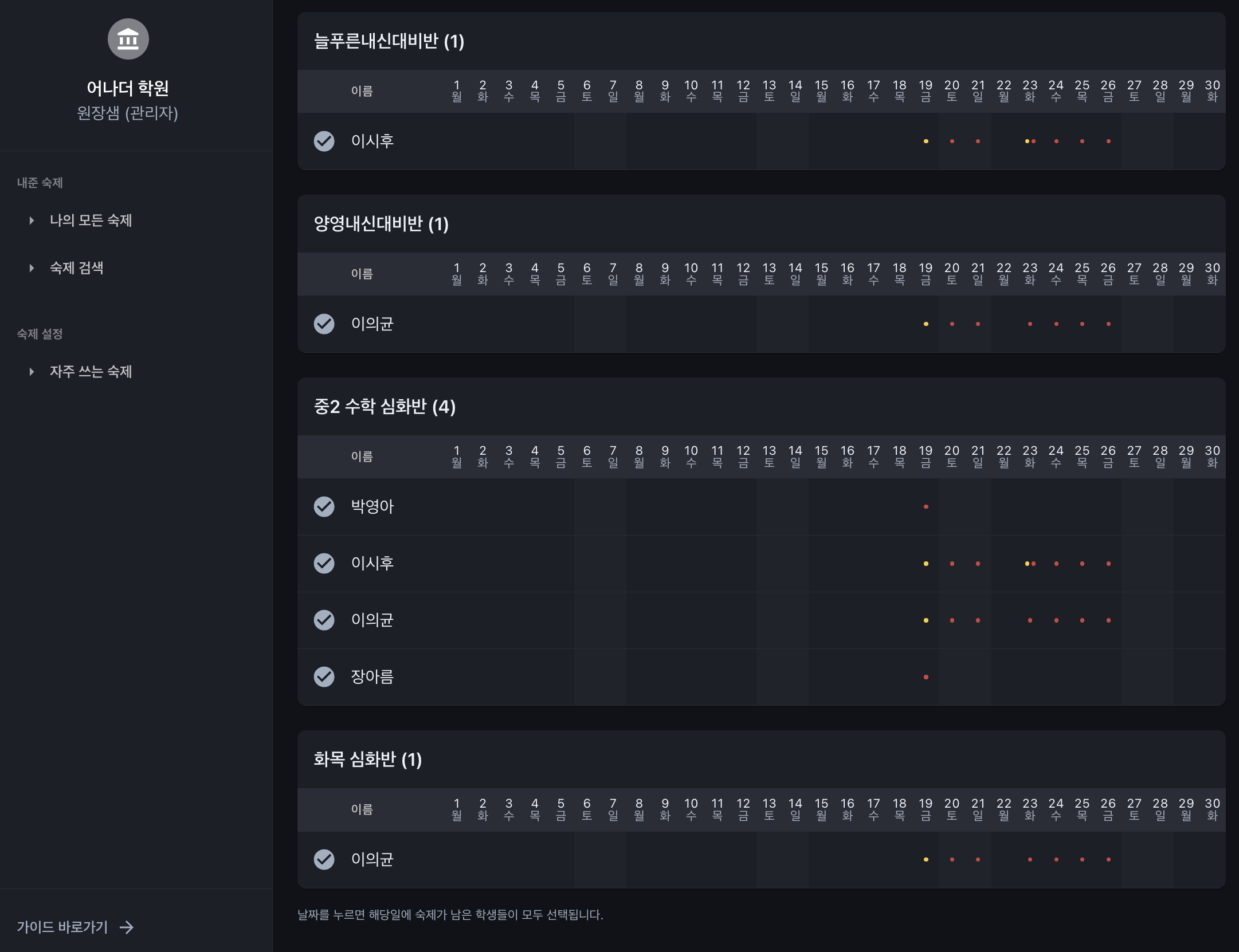
Task: Toggle checkbox for 장아름 in 중2 수학 심화반
Action: point(324,676)
